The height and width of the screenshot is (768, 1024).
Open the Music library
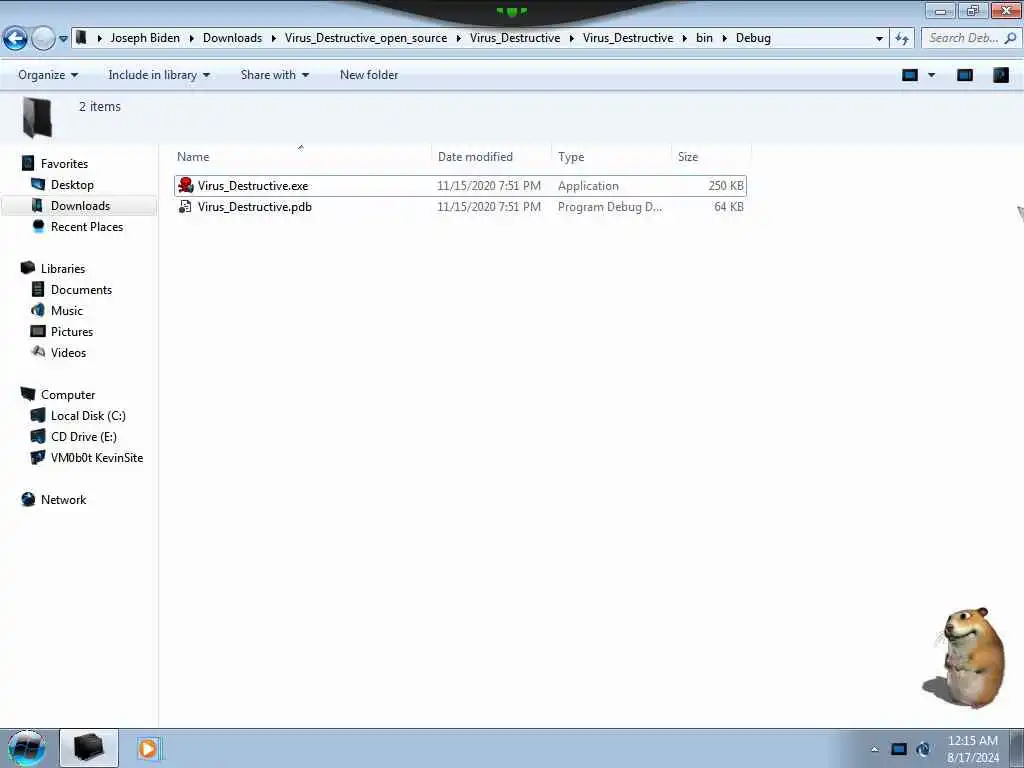click(67, 310)
